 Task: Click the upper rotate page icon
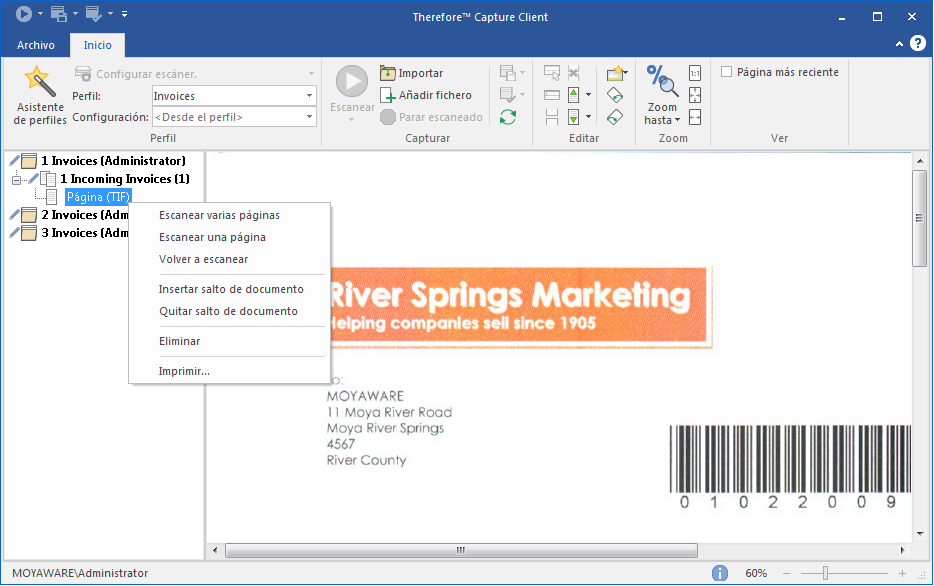615,95
